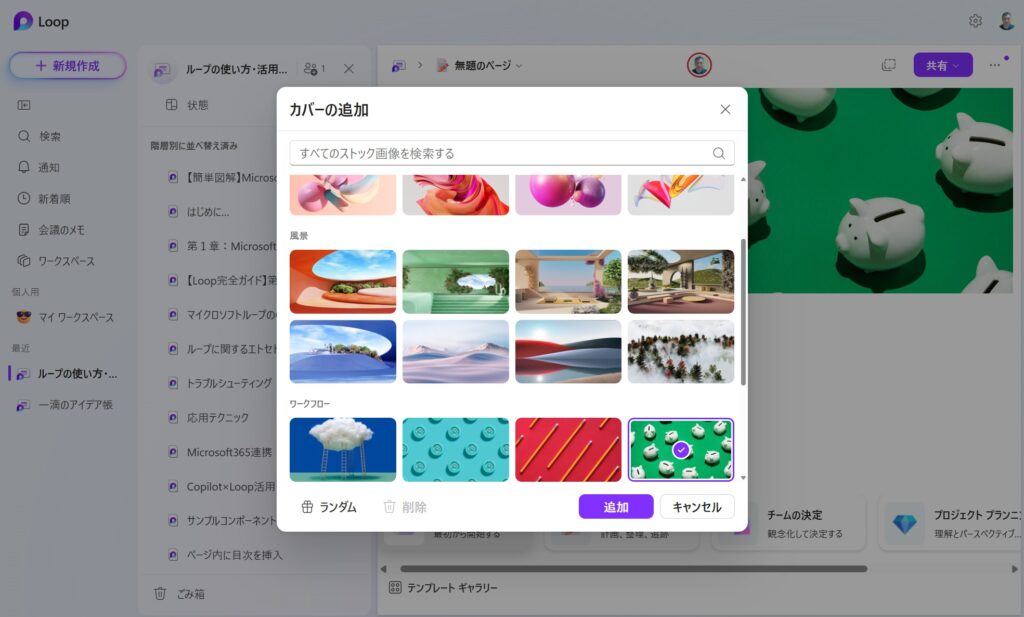
Task: Click the ランダム random dice icon
Action: (308, 507)
